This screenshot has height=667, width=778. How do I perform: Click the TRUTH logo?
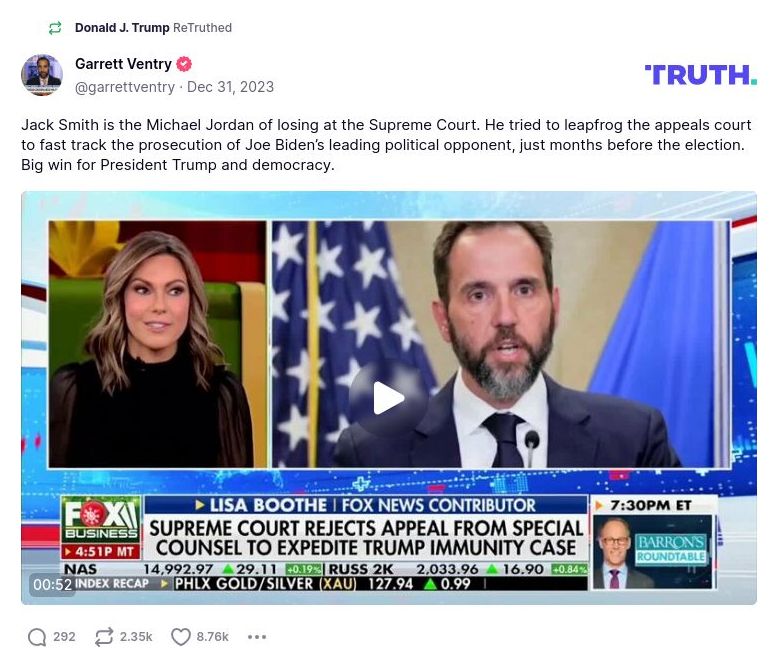701,75
